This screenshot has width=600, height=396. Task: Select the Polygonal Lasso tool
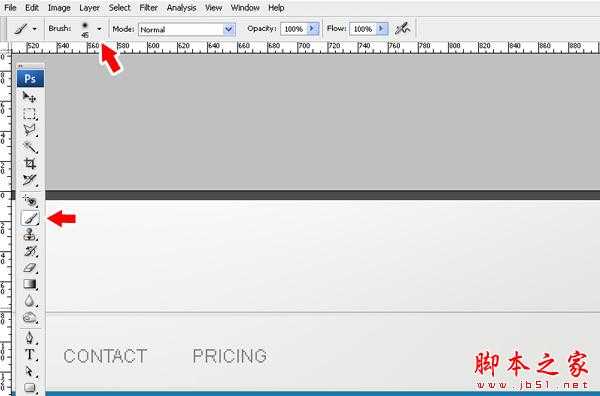(x=29, y=130)
